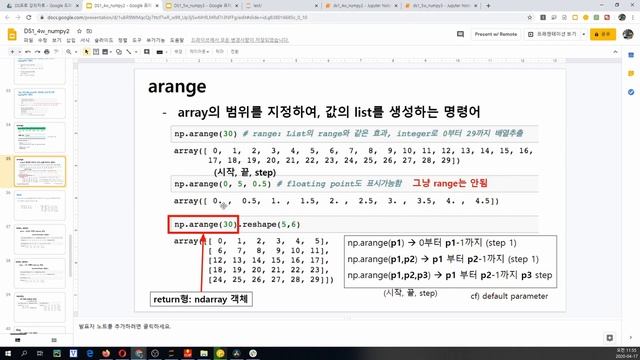Open the Help menu
The image size is (640, 360).
click(177, 40)
